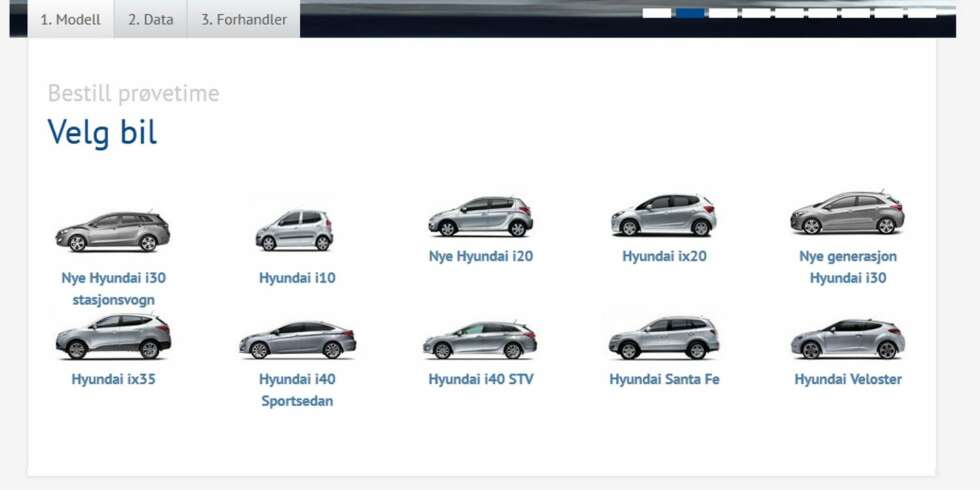Select the blue highlighted slide indicator

click(x=690, y=12)
